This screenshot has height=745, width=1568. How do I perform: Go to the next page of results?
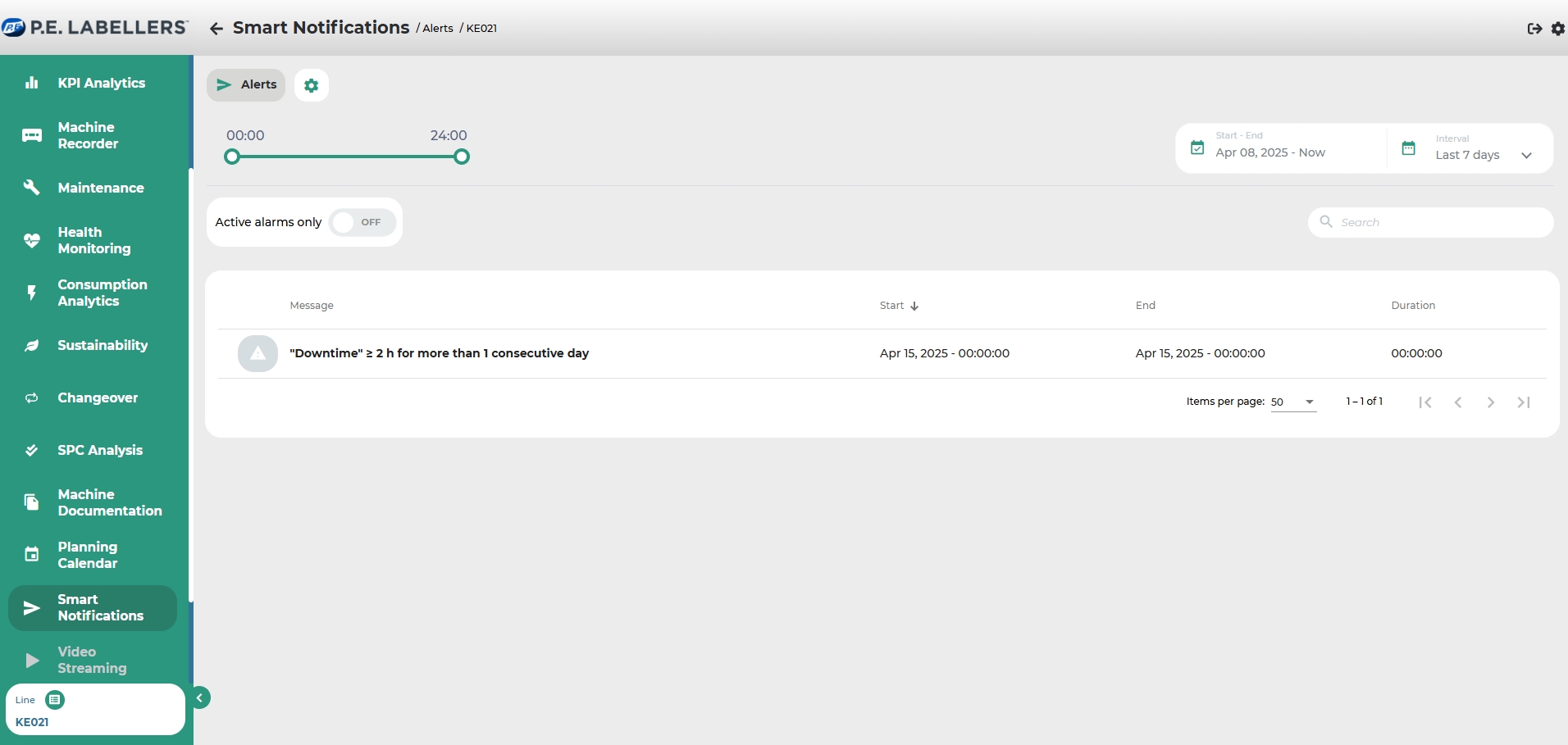tap(1490, 402)
